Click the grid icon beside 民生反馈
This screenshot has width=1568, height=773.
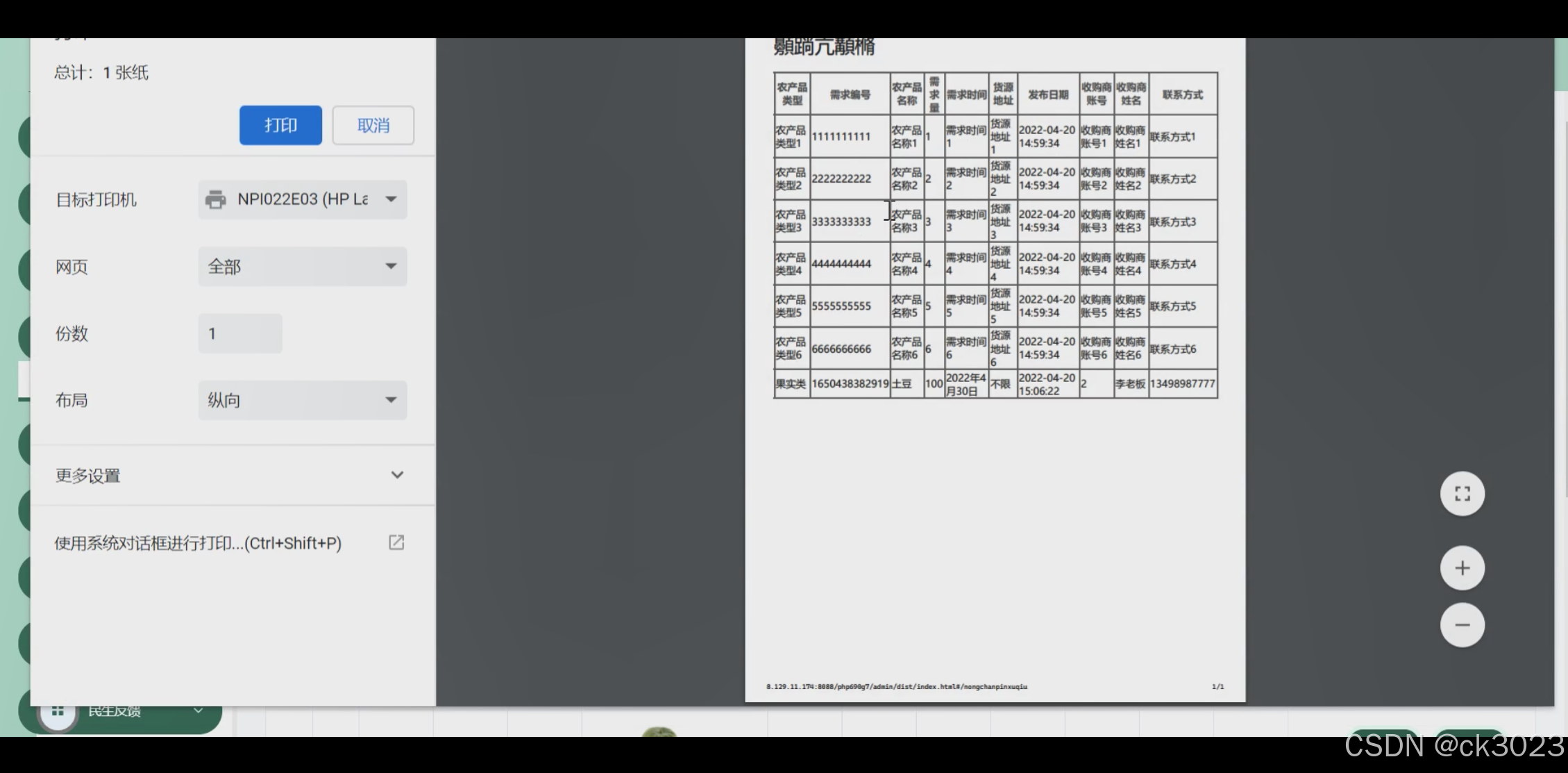point(58,711)
